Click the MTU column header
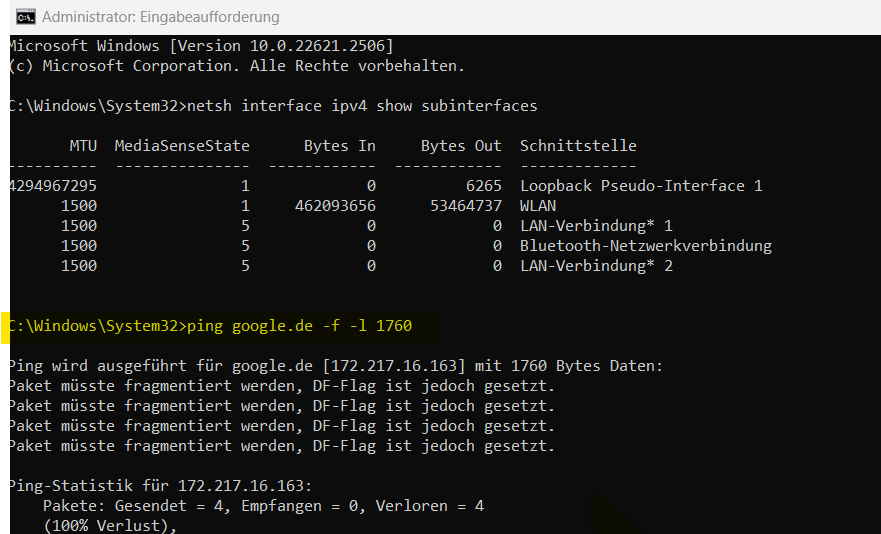This screenshot has height=534, width=881. coord(83,145)
